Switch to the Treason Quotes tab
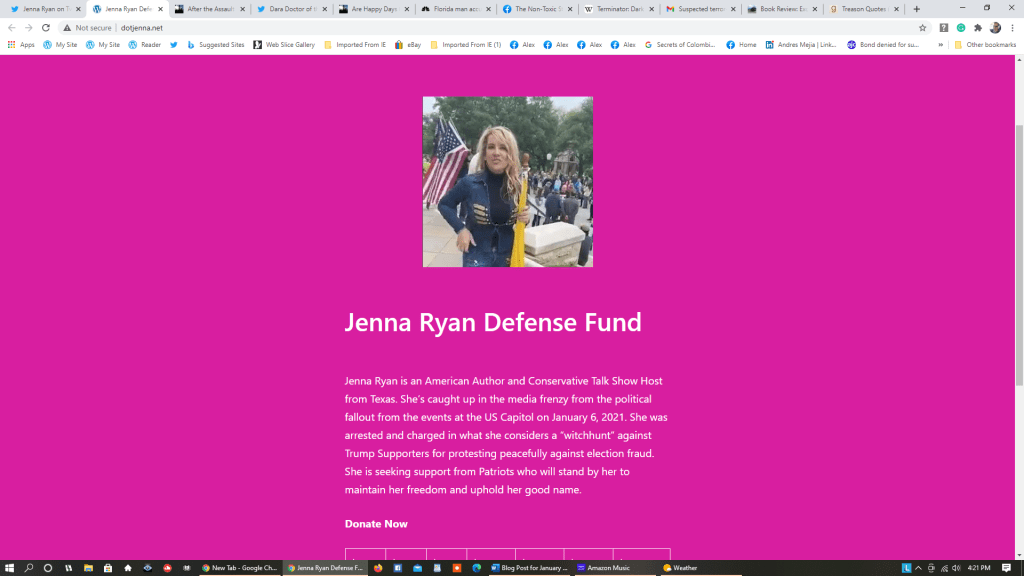 (x=859, y=9)
